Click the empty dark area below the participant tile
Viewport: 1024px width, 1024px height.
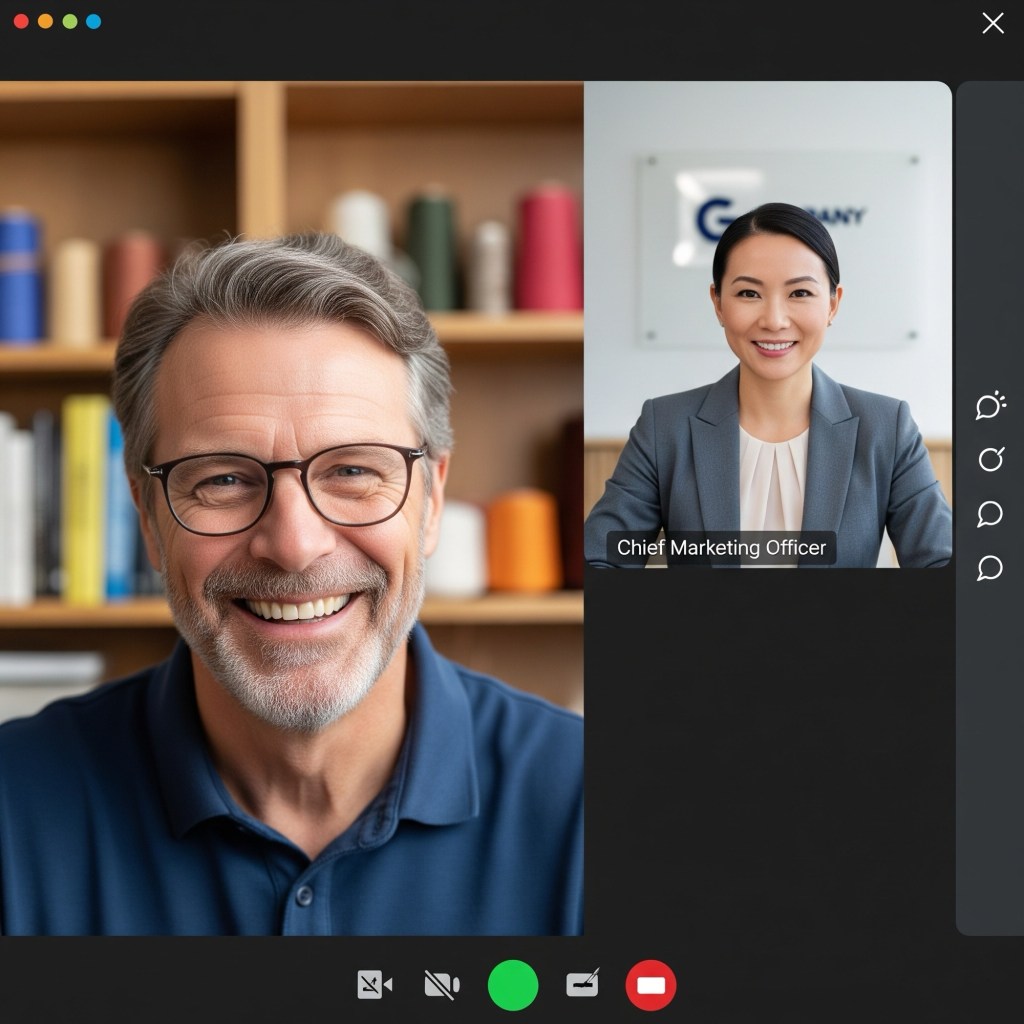tap(768, 750)
